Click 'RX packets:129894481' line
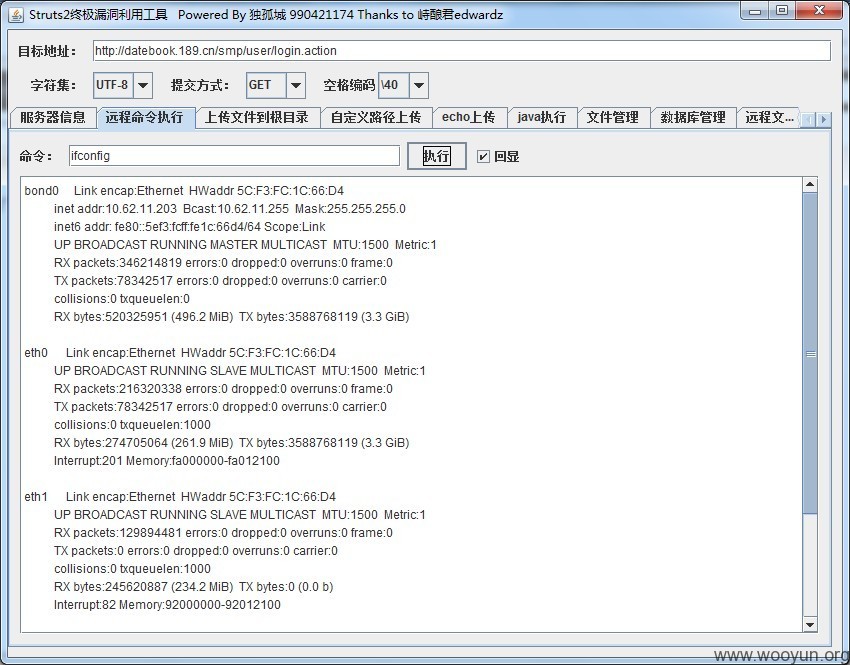 pyautogui.click(x=223, y=533)
